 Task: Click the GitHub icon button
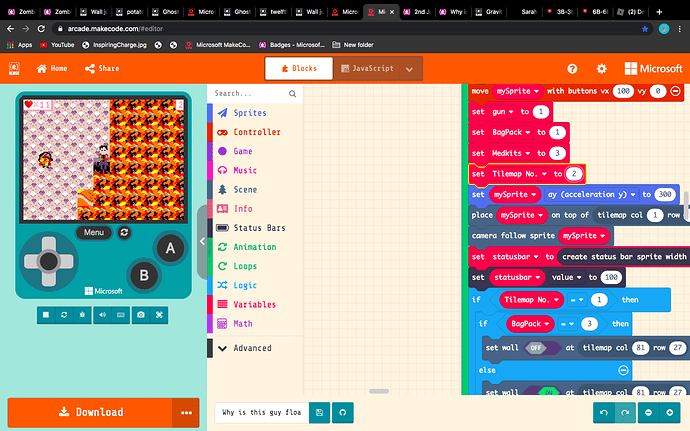343,413
